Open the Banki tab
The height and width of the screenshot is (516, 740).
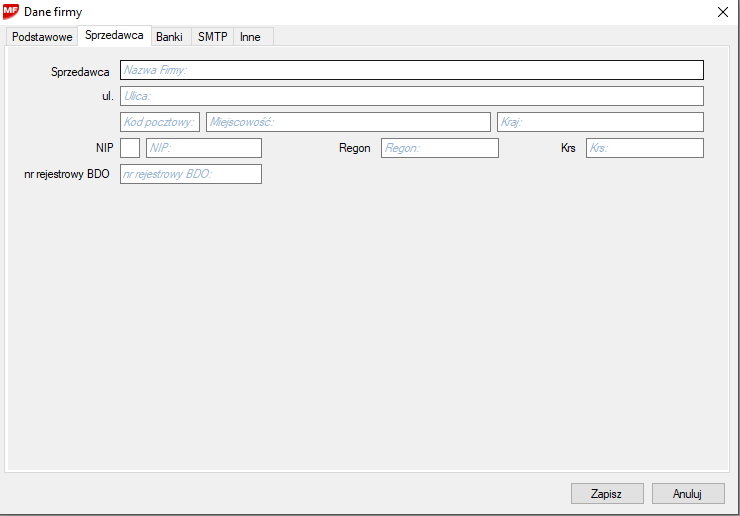pos(169,36)
